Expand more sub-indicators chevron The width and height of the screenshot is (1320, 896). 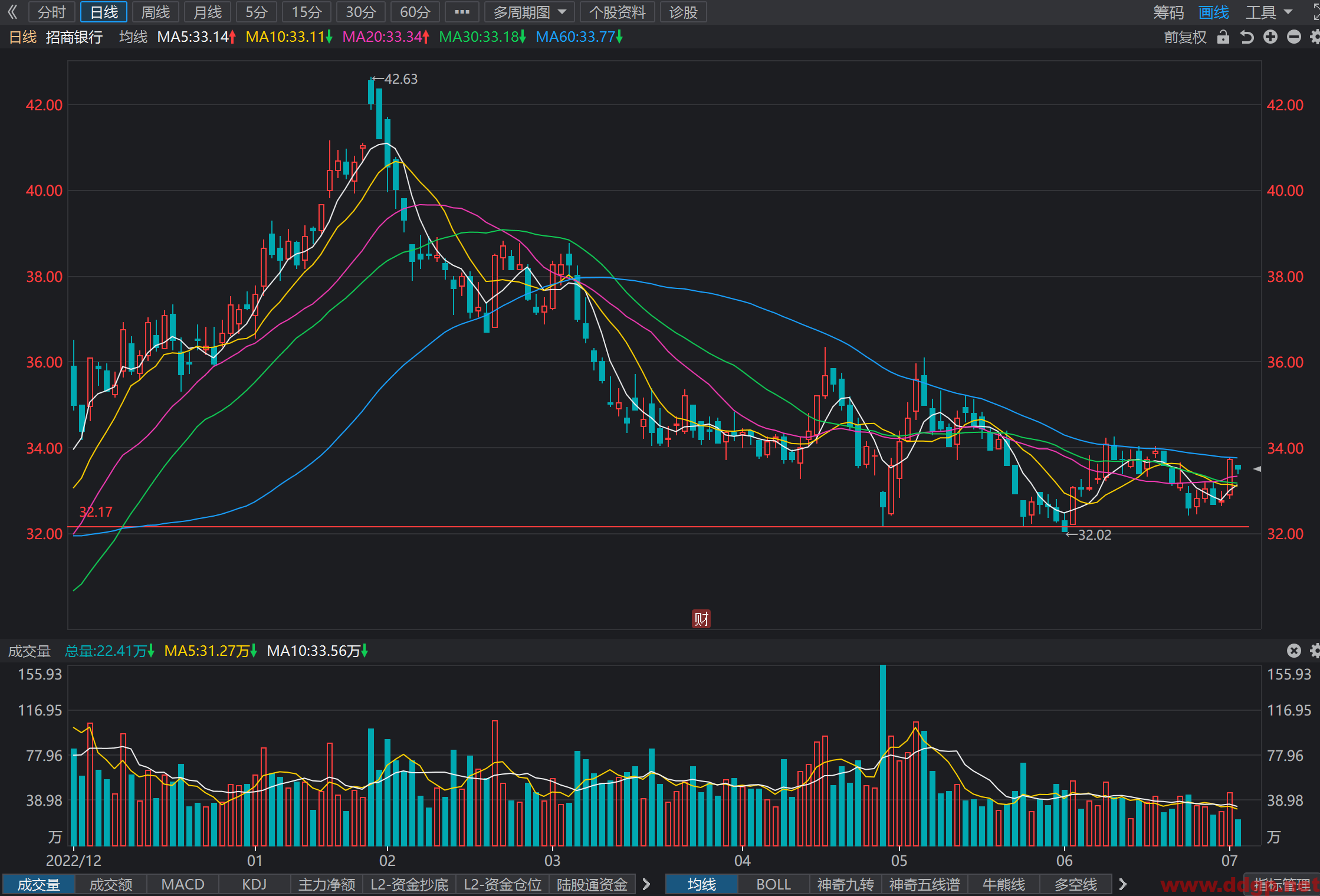tap(646, 884)
